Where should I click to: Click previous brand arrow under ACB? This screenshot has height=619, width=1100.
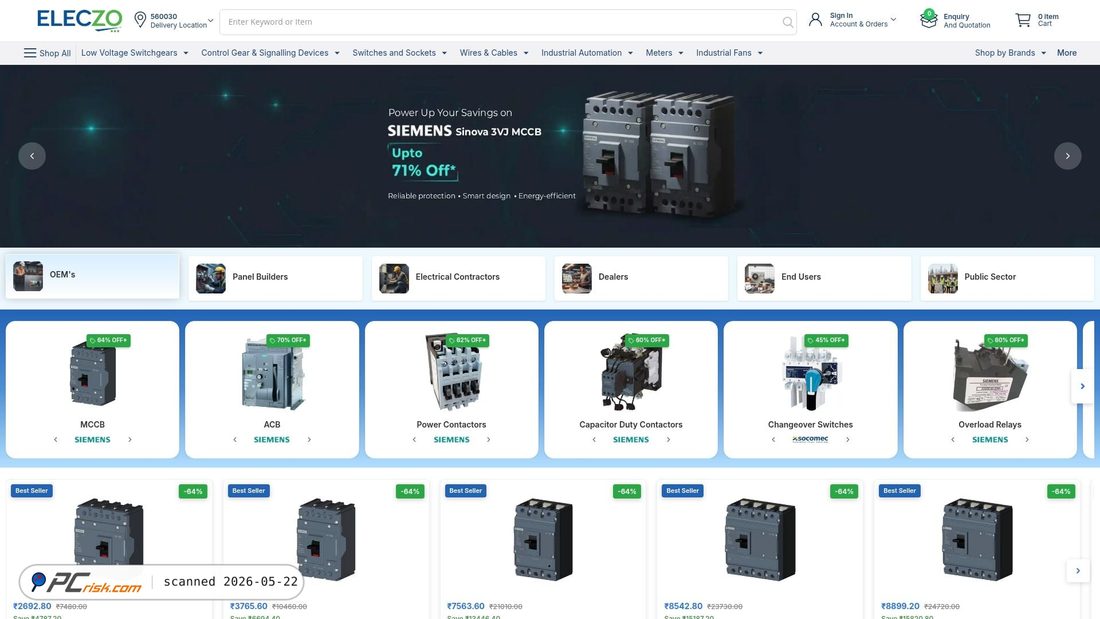coord(235,439)
